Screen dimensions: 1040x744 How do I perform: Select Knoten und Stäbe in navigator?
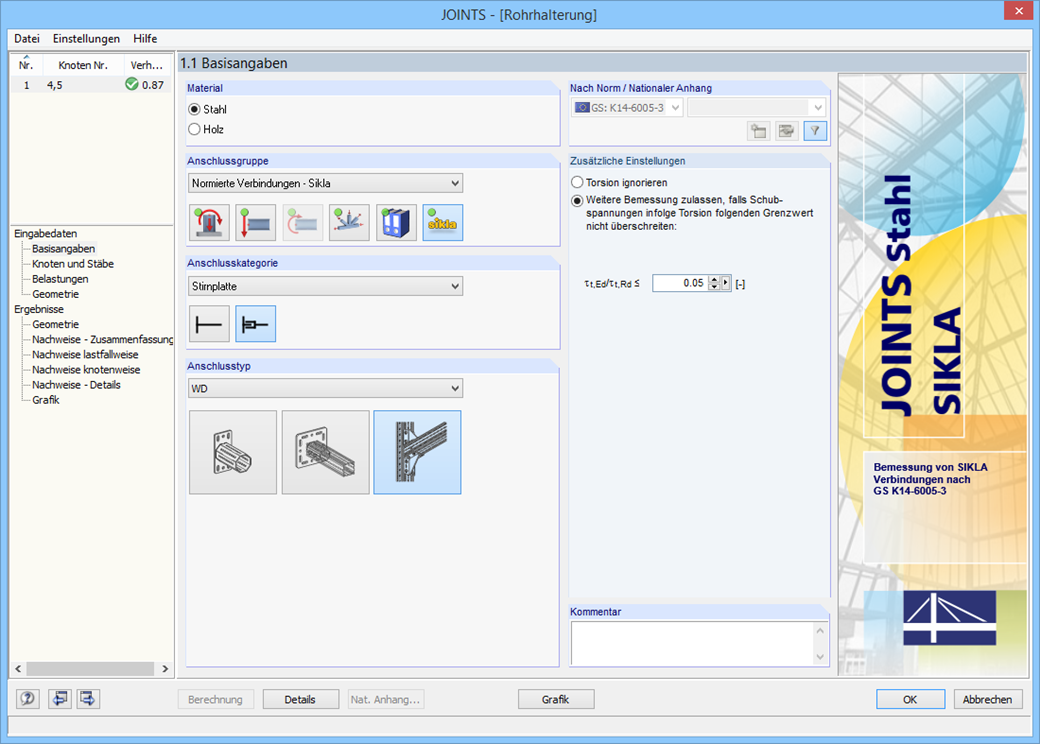point(73,264)
